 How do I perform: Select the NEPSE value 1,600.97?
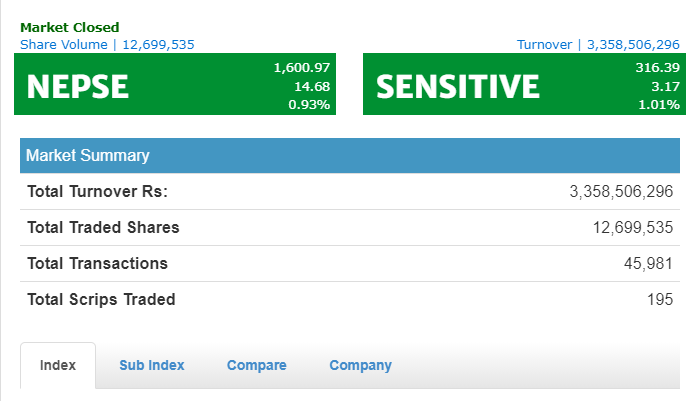pos(301,67)
